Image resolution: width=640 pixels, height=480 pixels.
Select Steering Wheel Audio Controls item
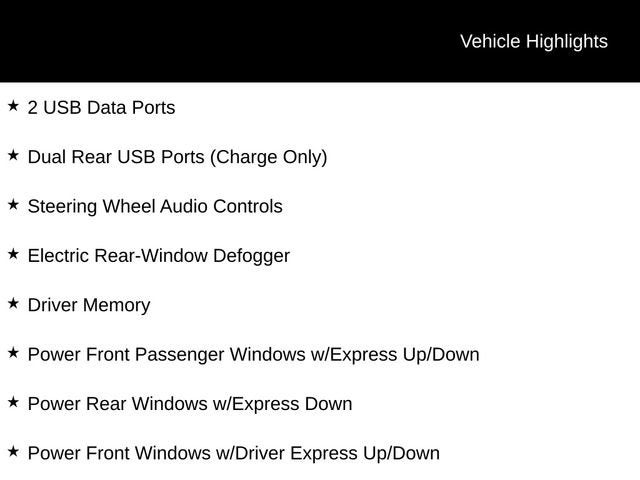point(155,207)
